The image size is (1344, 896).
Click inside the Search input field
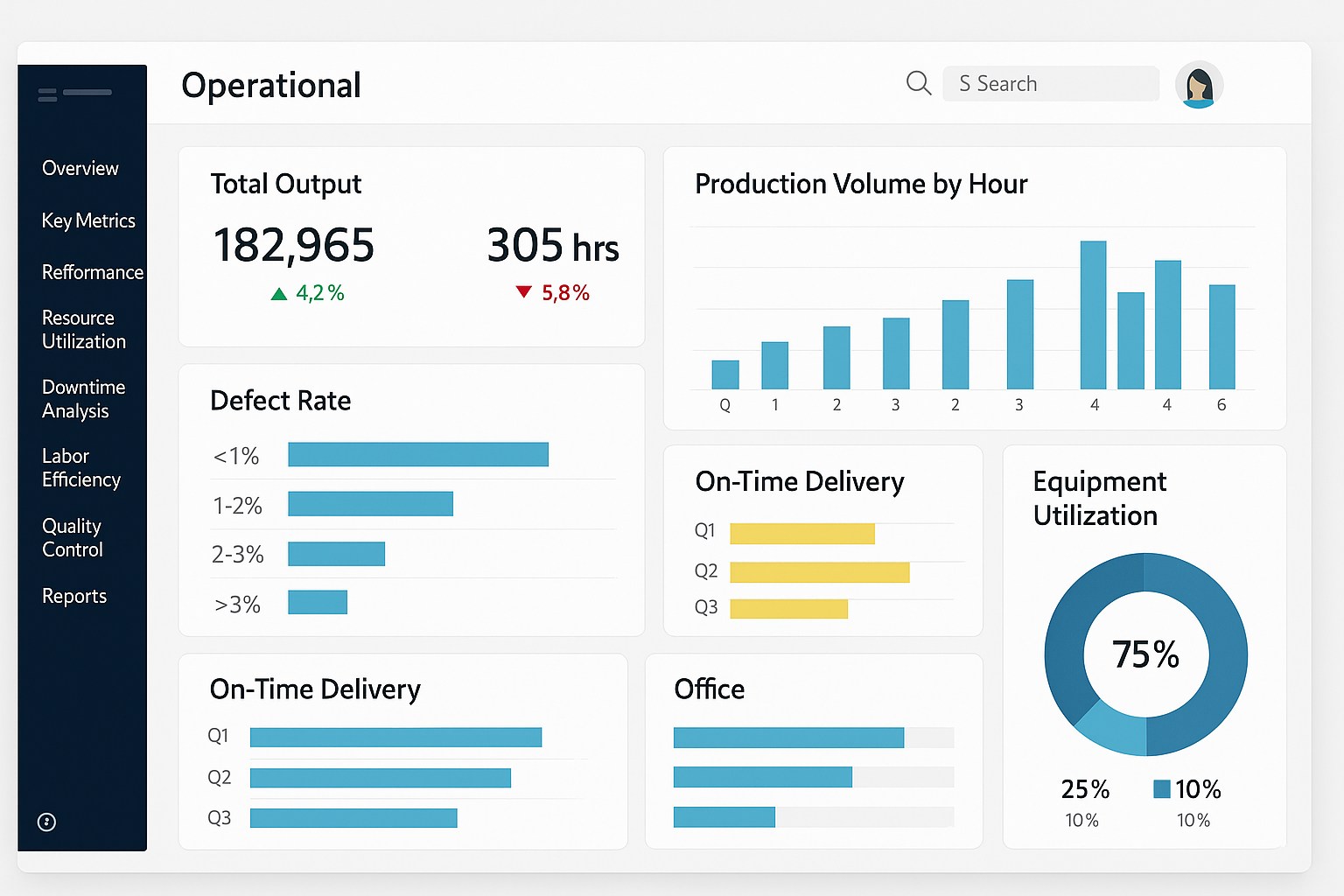point(1050,83)
